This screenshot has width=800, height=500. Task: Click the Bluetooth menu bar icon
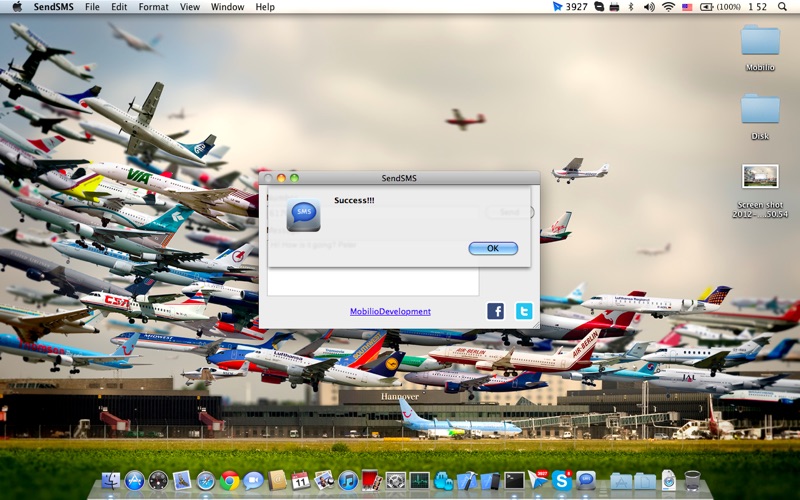coord(630,7)
